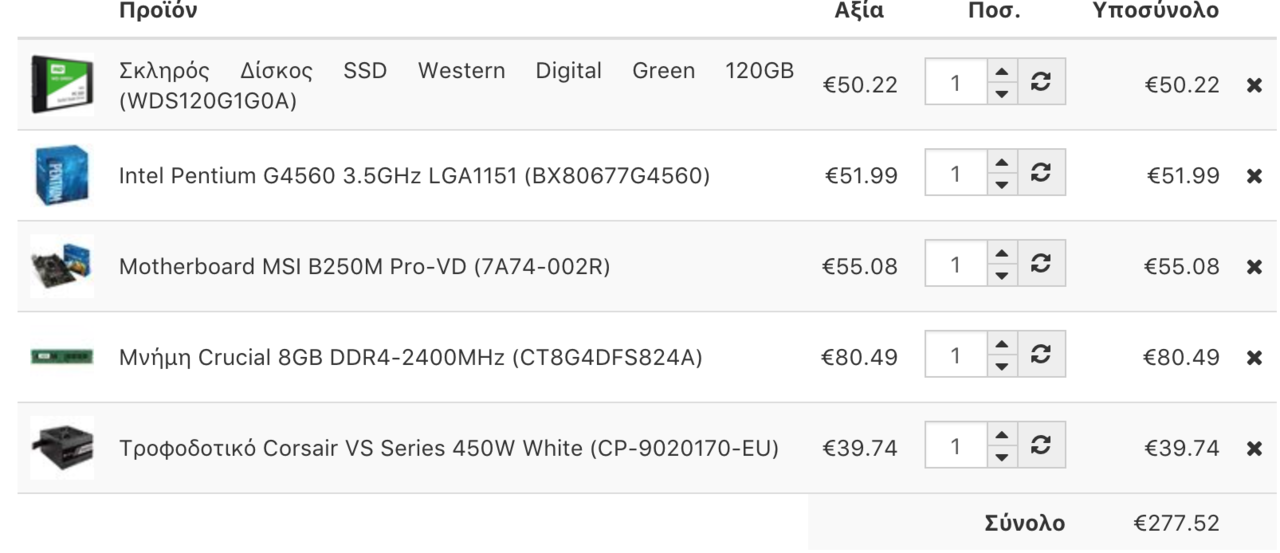Open Intel Pentium G4560 product page
Image resolution: width=1280 pixels, height=553 pixels.
414,176
